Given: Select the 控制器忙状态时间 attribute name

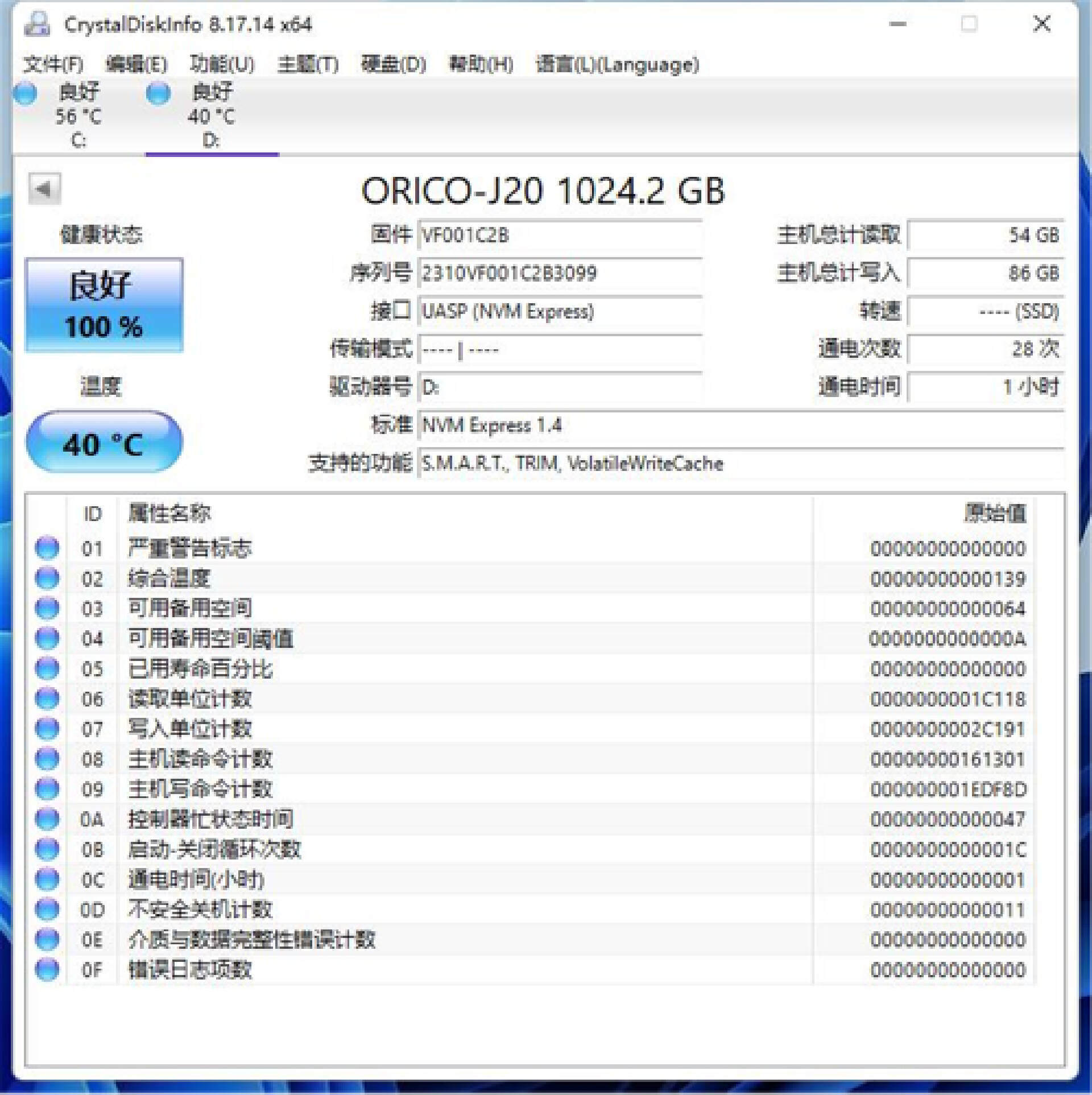Looking at the screenshot, I should (x=210, y=819).
